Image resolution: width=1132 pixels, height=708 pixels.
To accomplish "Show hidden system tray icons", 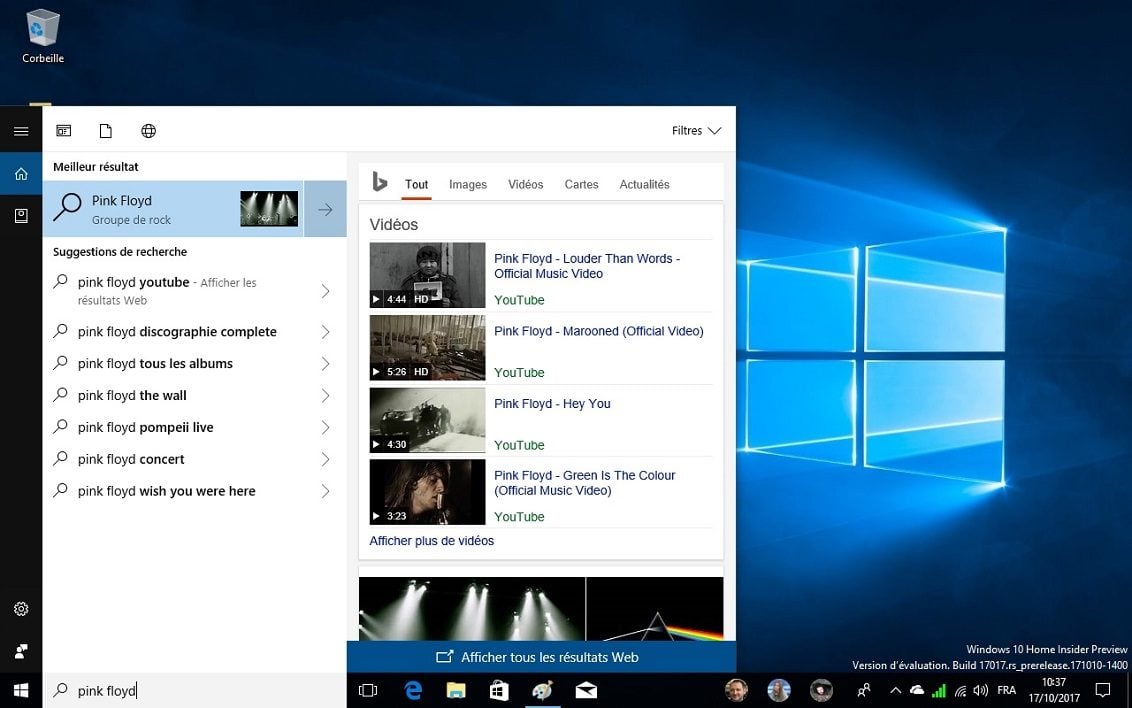I will (895, 691).
